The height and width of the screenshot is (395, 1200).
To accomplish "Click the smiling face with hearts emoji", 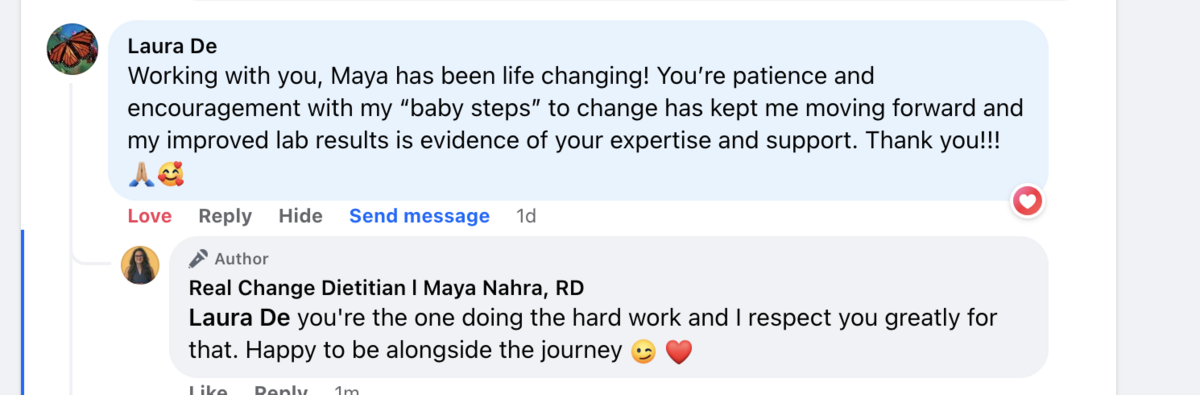I will point(170,177).
